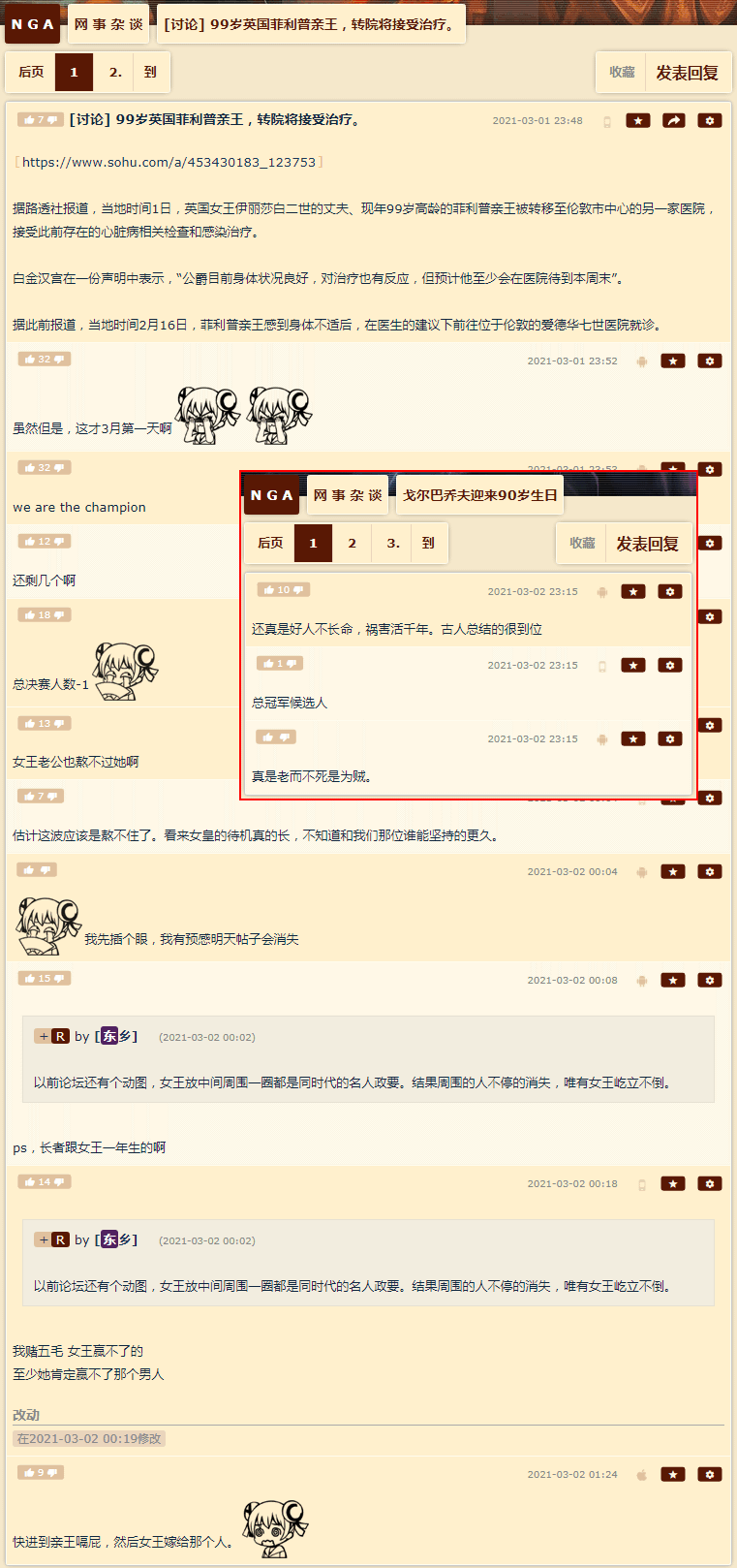Viewport: 737px width, 1568px height.
Task: Open gear menu on the 2021-03-02 00:04 reply
Action: [x=710, y=871]
